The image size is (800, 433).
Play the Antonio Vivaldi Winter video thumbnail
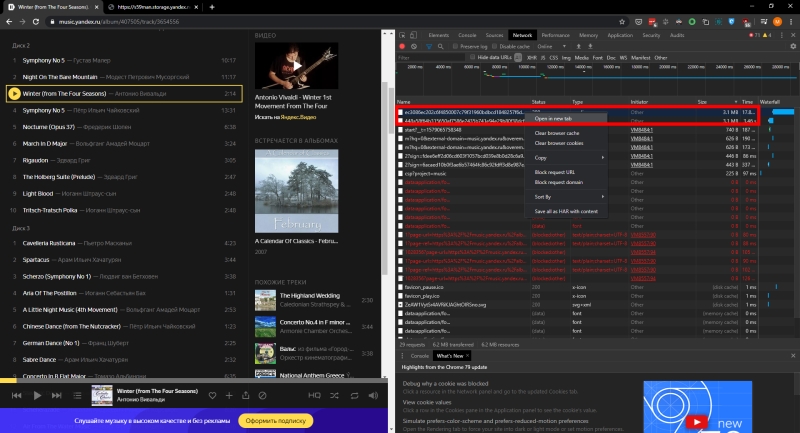[x=296, y=66]
